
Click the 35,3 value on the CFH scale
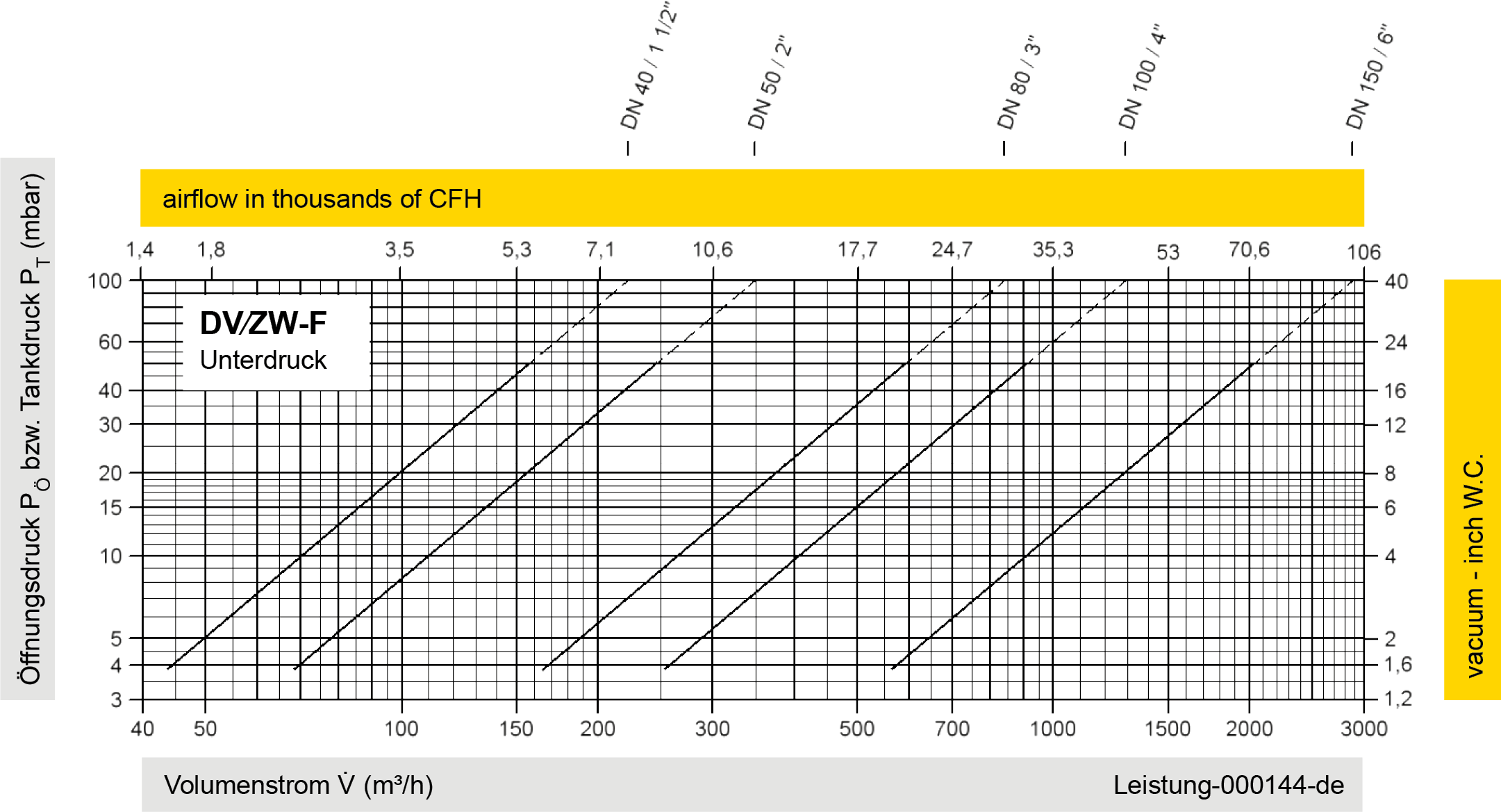pyautogui.click(x=1053, y=249)
